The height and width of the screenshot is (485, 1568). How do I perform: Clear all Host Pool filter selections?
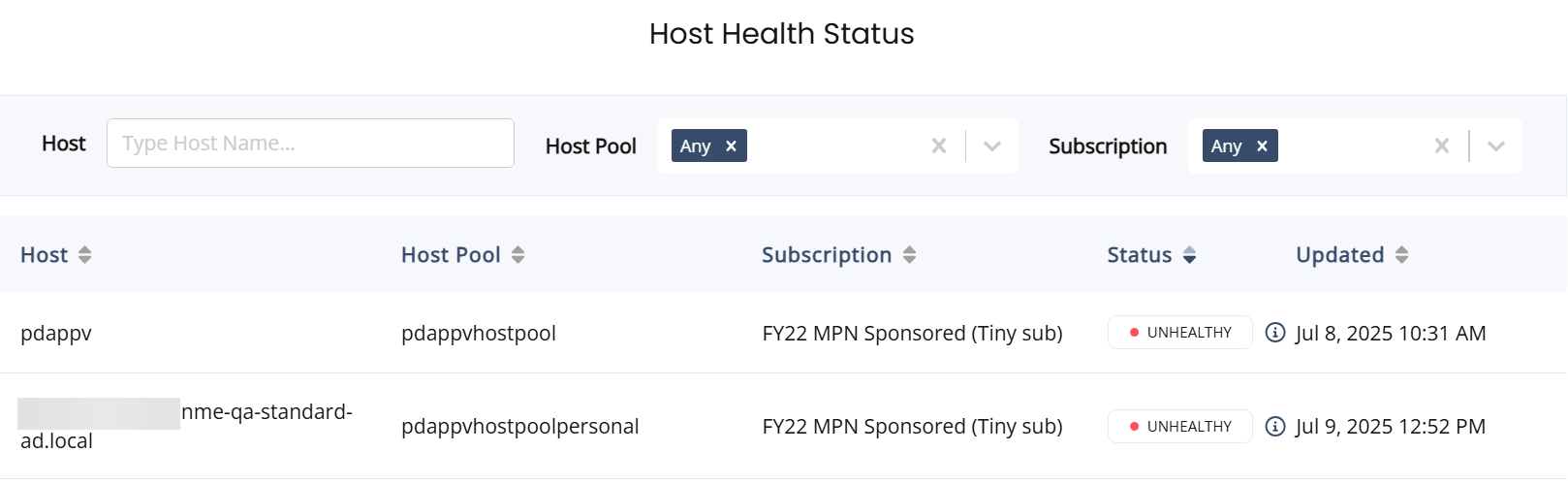(939, 145)
